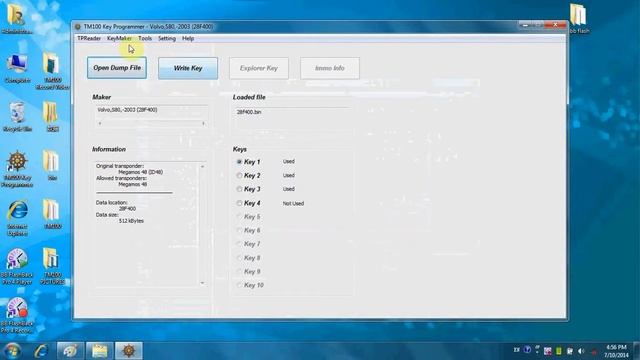Click the Immo Info button
The height and width of the screenshot is (360, 640).
[330, 68]
